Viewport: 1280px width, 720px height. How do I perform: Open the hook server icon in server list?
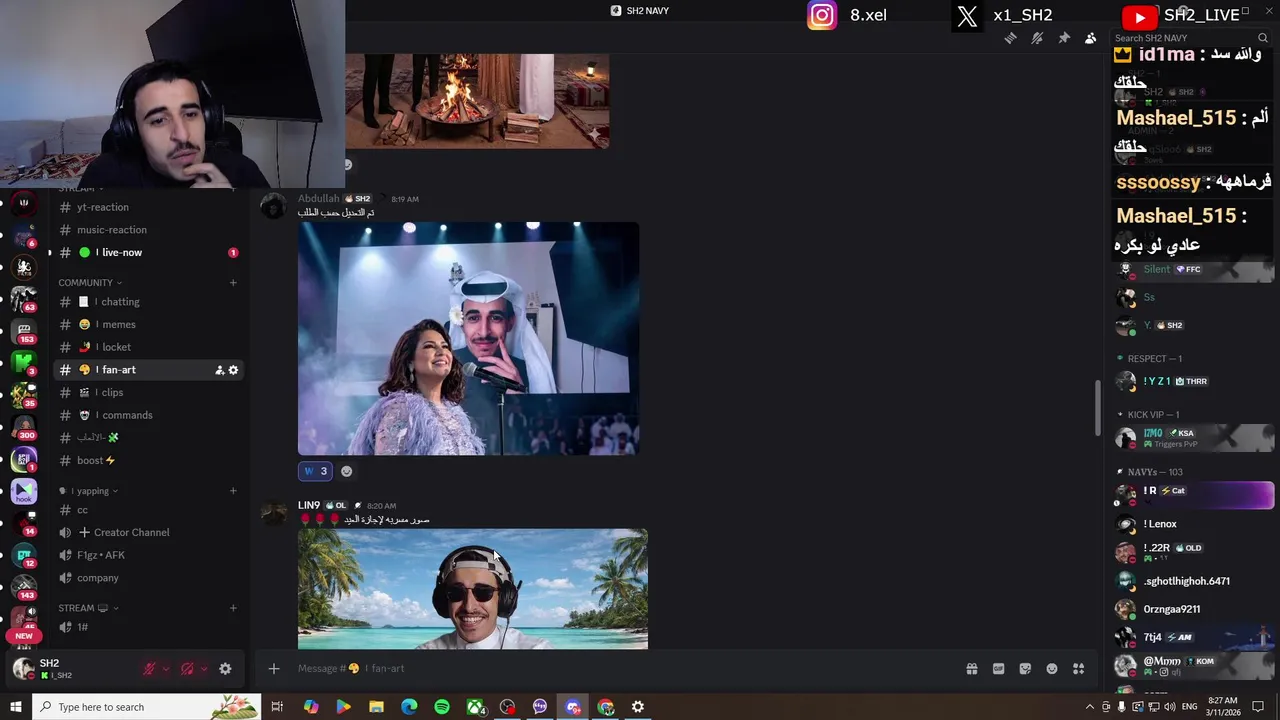(24, 491)
